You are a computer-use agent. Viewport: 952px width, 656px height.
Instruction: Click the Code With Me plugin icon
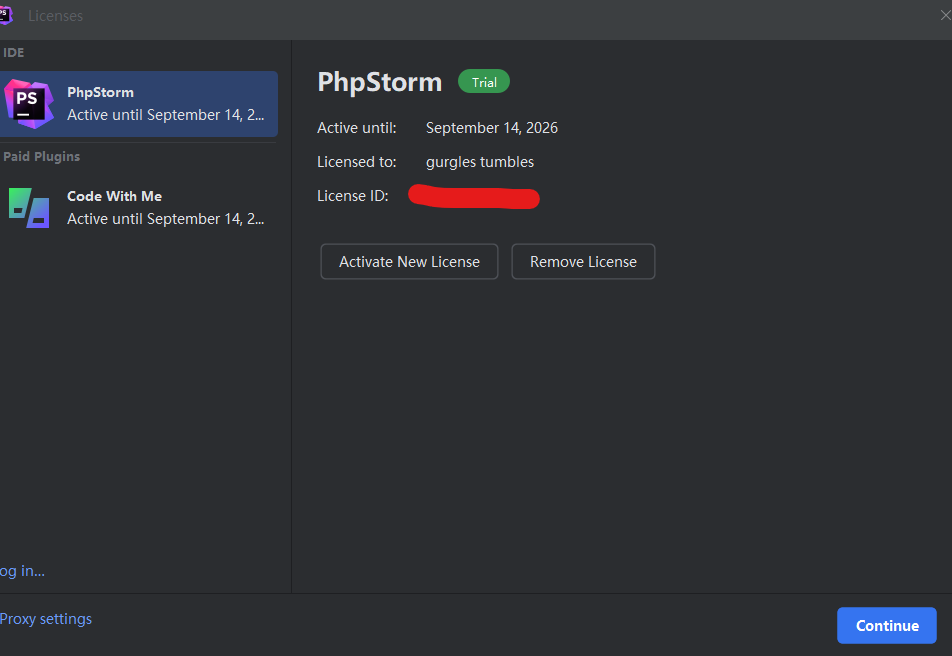(29, 208)
